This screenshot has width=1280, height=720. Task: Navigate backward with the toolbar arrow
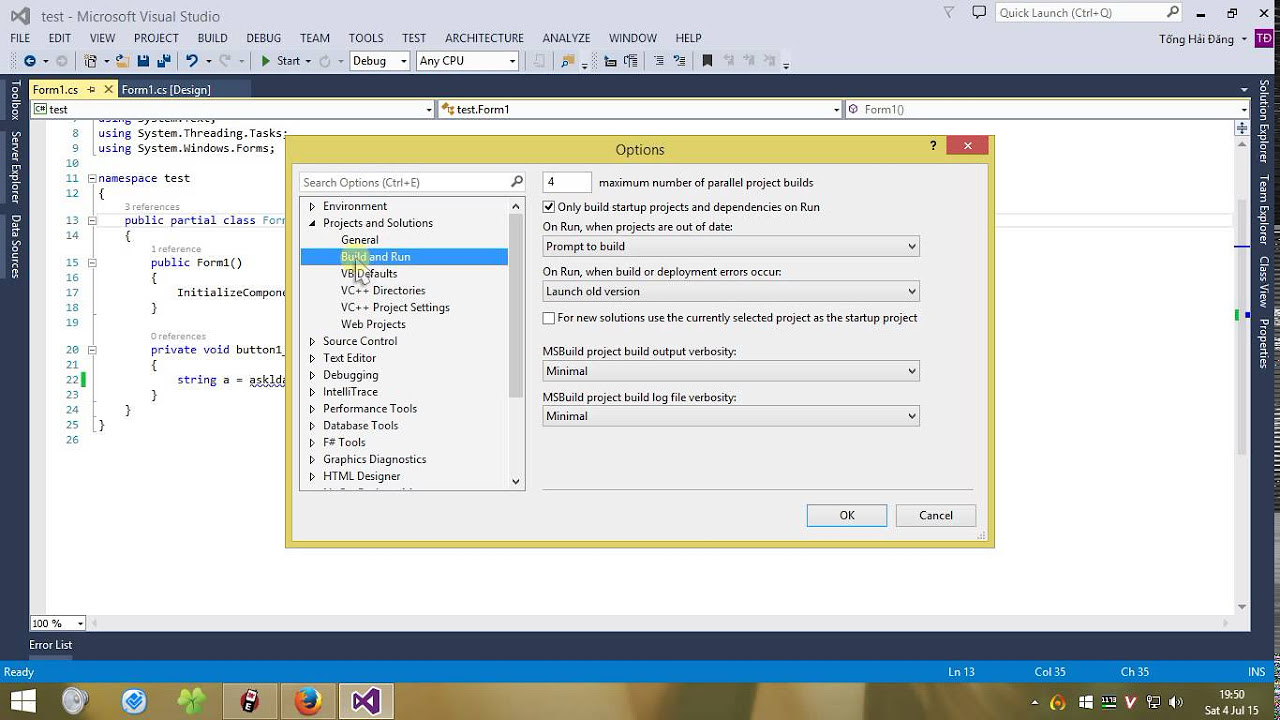tap(29, 61)
